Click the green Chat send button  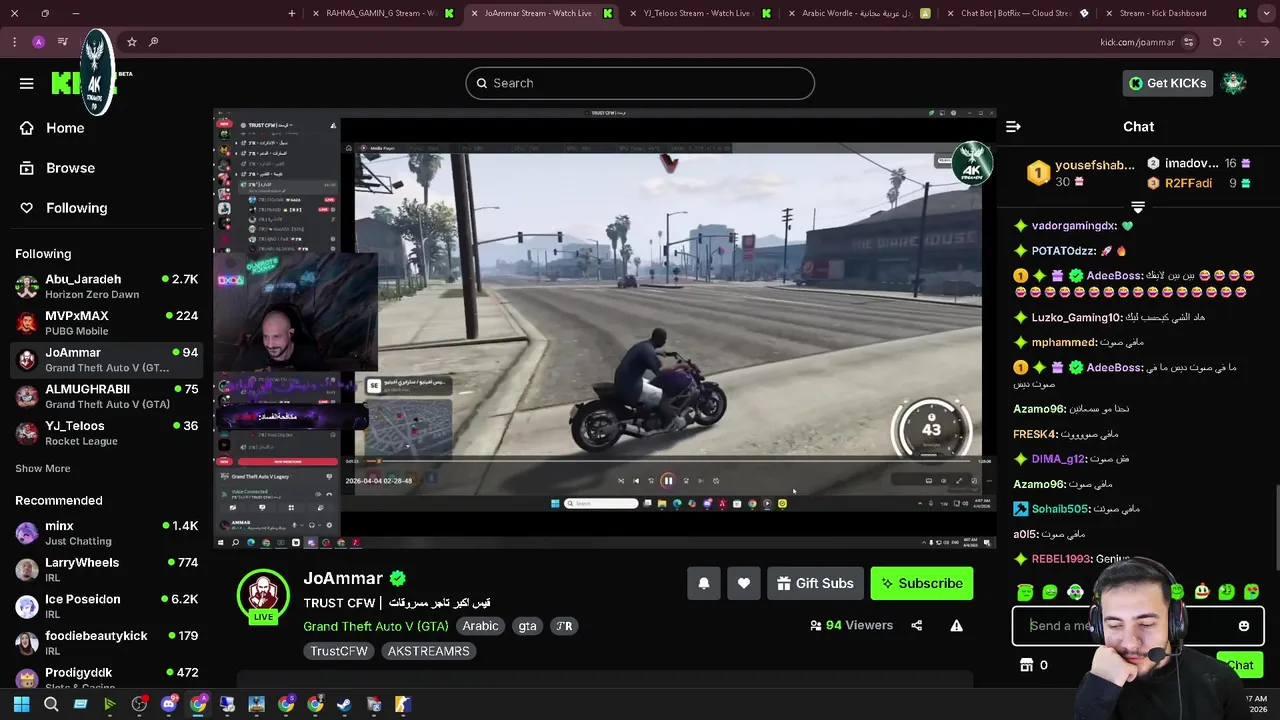[x=1240, y=665]
